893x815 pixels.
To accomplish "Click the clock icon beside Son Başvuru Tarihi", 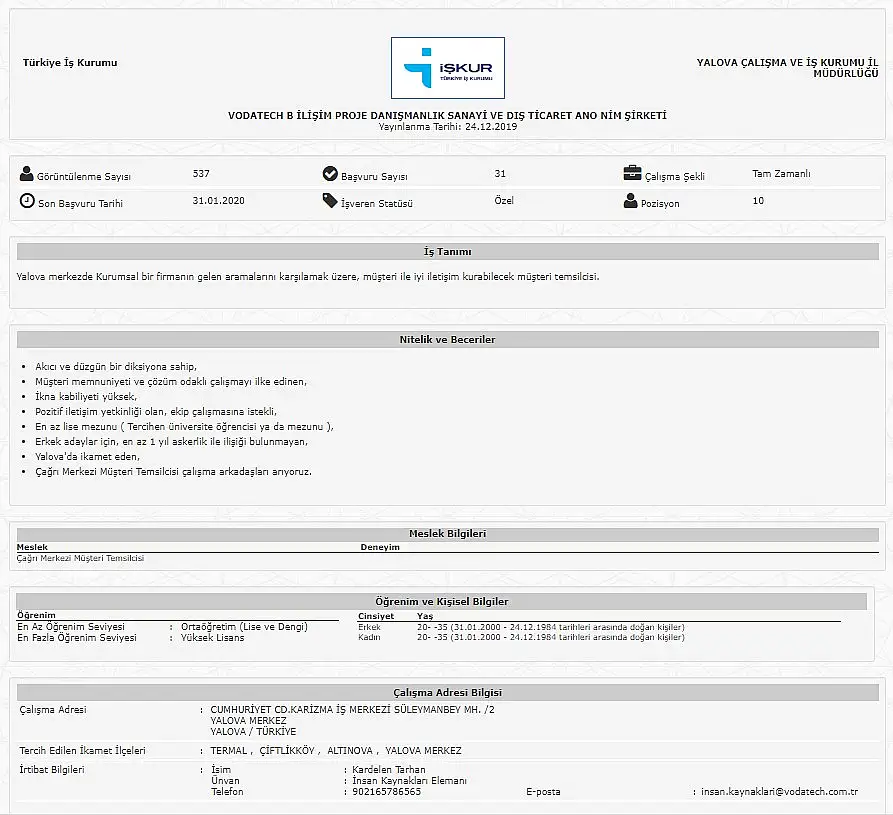I will coord(27,200).
